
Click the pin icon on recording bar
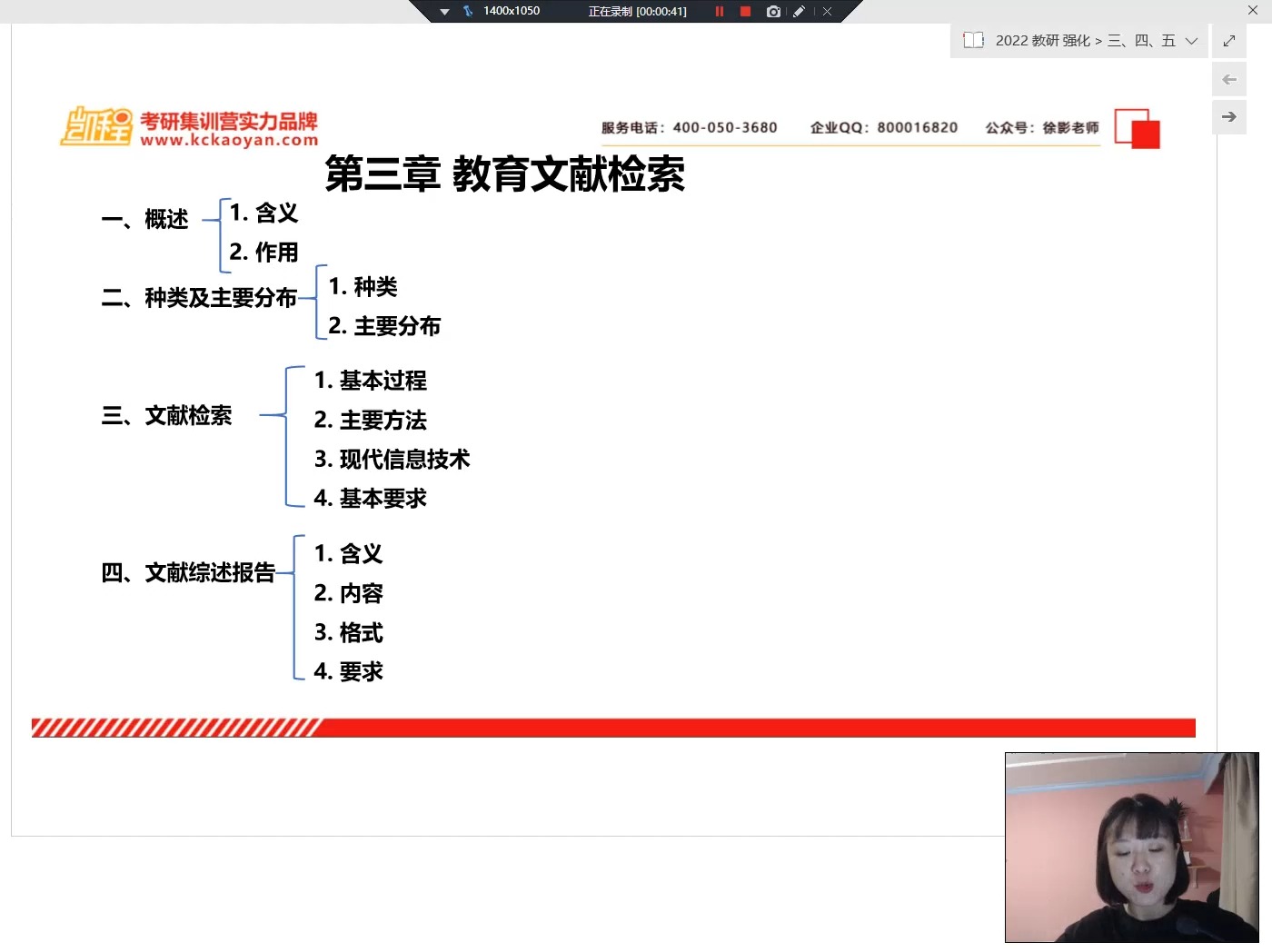tap(468, 12)
